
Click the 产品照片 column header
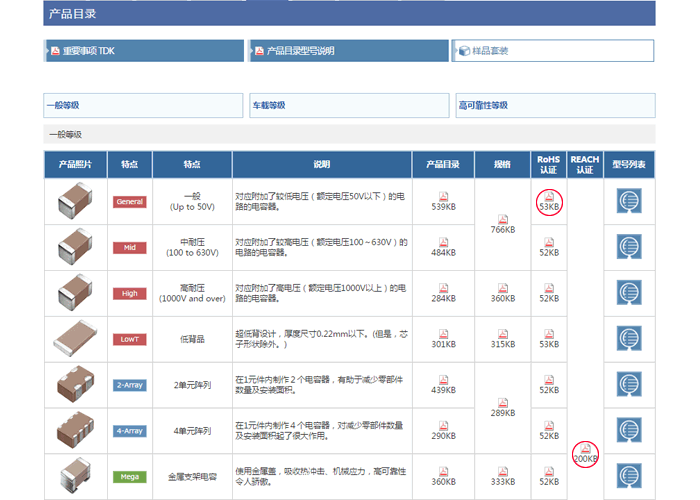[75, 165]
